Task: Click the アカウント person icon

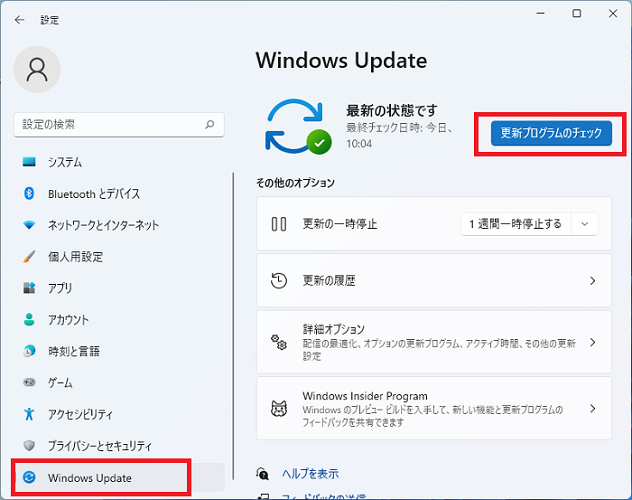Action: 29,319
